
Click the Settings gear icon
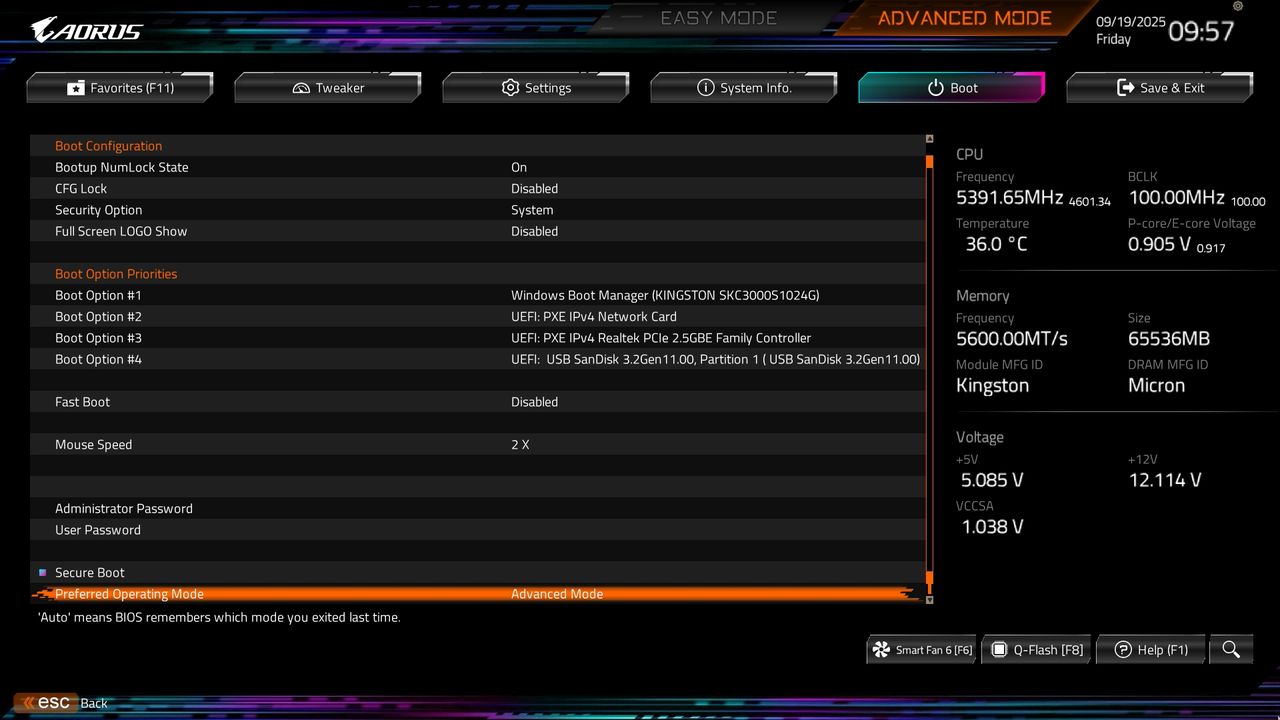(x=510, y=87)
